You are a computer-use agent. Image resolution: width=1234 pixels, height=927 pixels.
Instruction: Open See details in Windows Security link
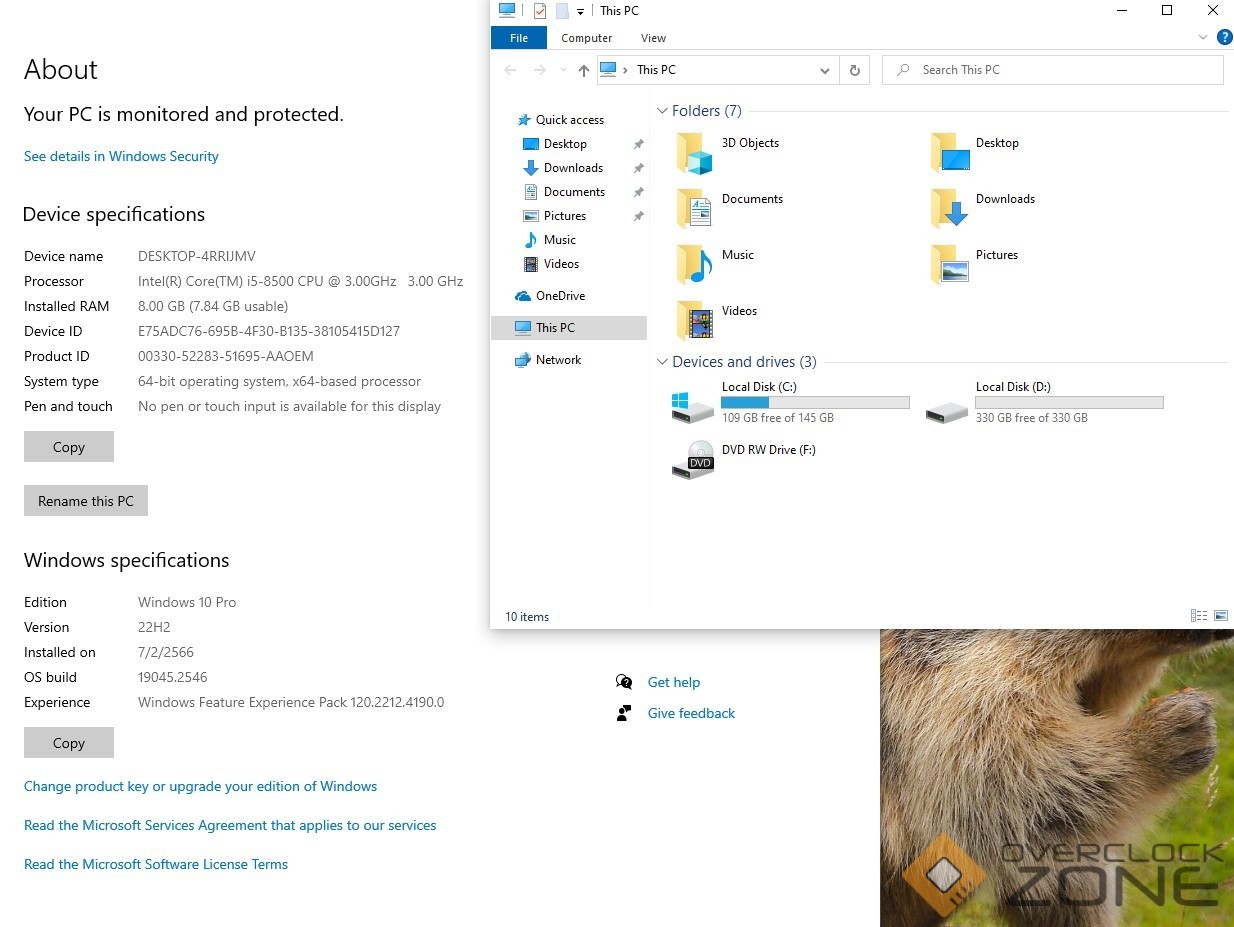point(121,156)
